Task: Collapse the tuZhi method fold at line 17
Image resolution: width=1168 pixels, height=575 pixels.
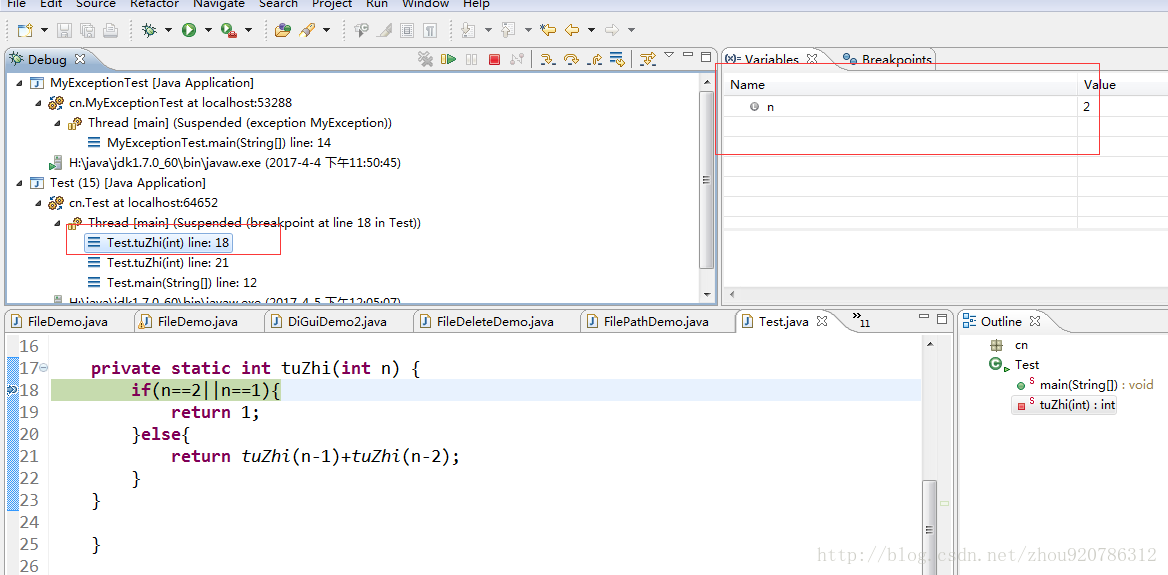Action: click(43, 368)
